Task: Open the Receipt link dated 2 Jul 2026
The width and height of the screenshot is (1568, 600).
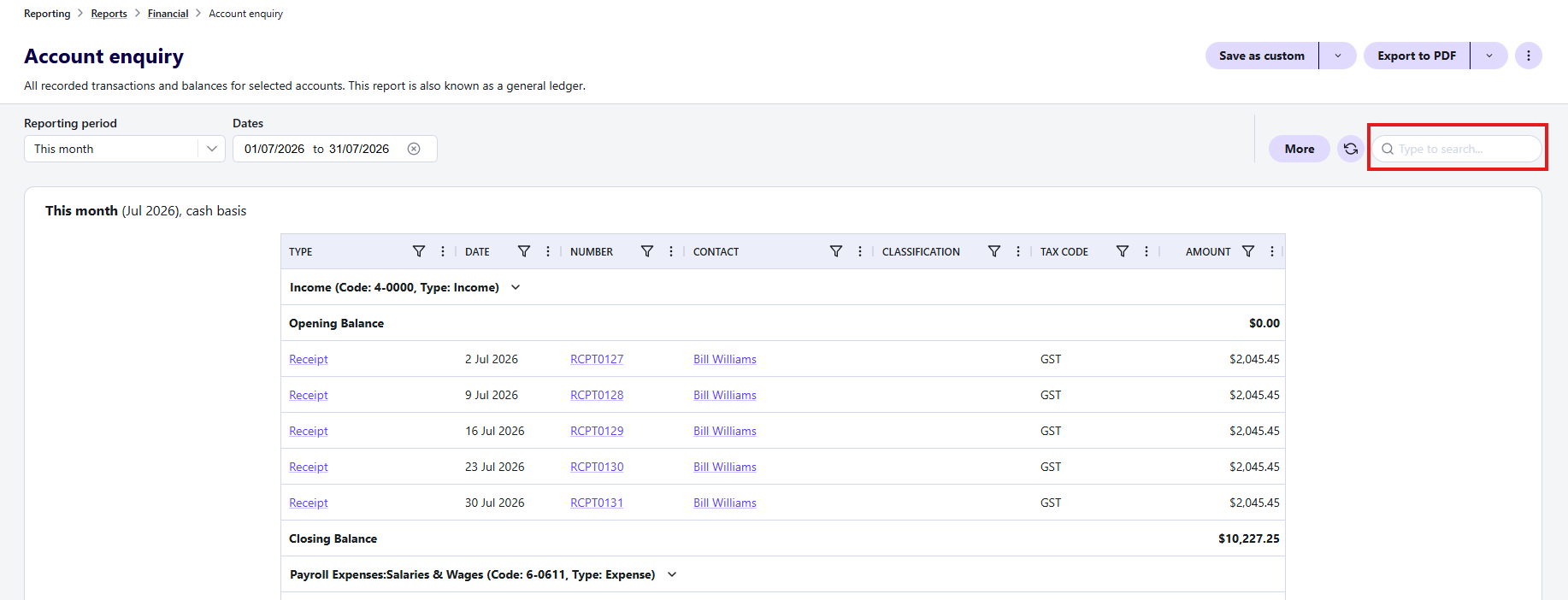Action: click(309, 359)
